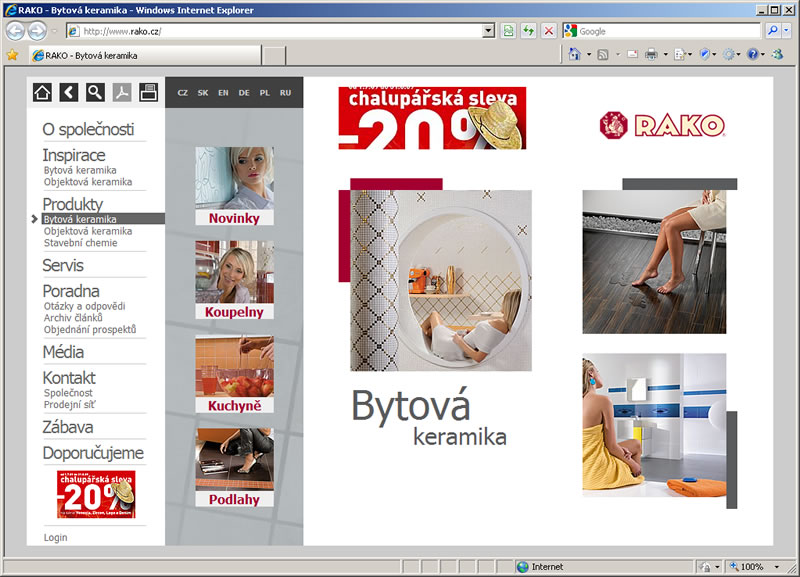Switch site language to EN
Viewport: 800px width, 577px height.
tap(223, 93)
